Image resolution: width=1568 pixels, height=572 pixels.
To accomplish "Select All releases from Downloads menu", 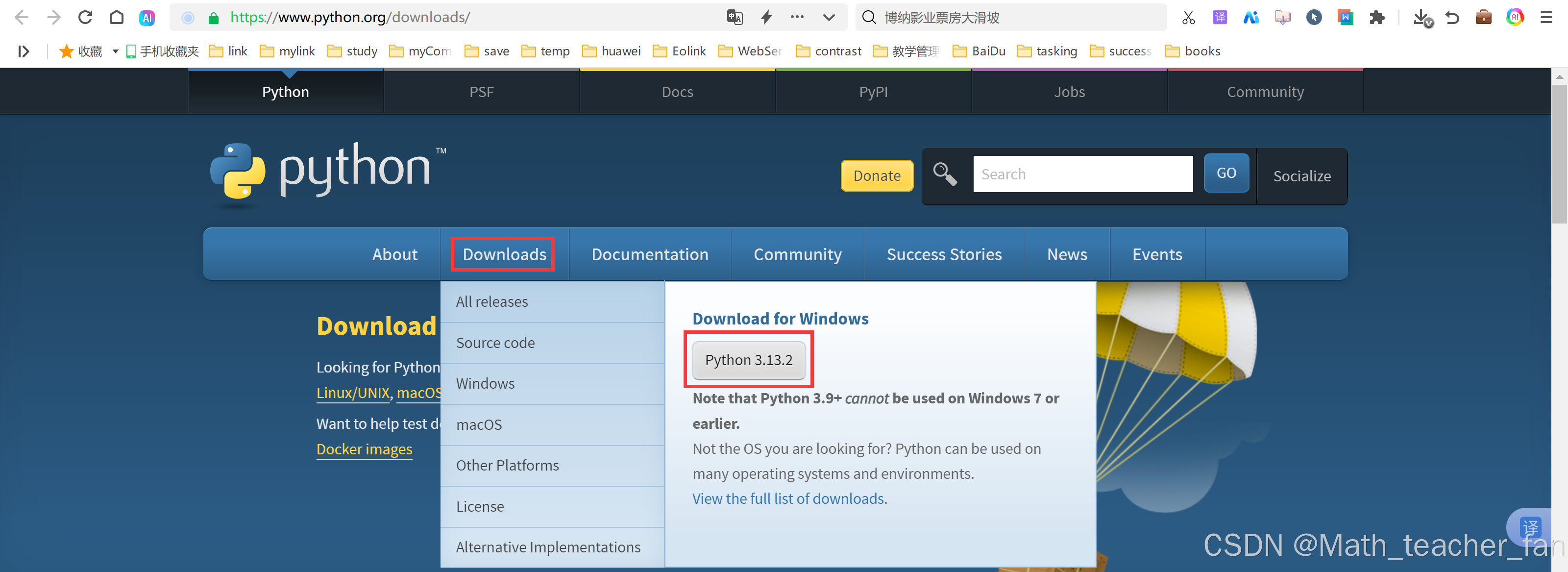I will tap(552, 301).
